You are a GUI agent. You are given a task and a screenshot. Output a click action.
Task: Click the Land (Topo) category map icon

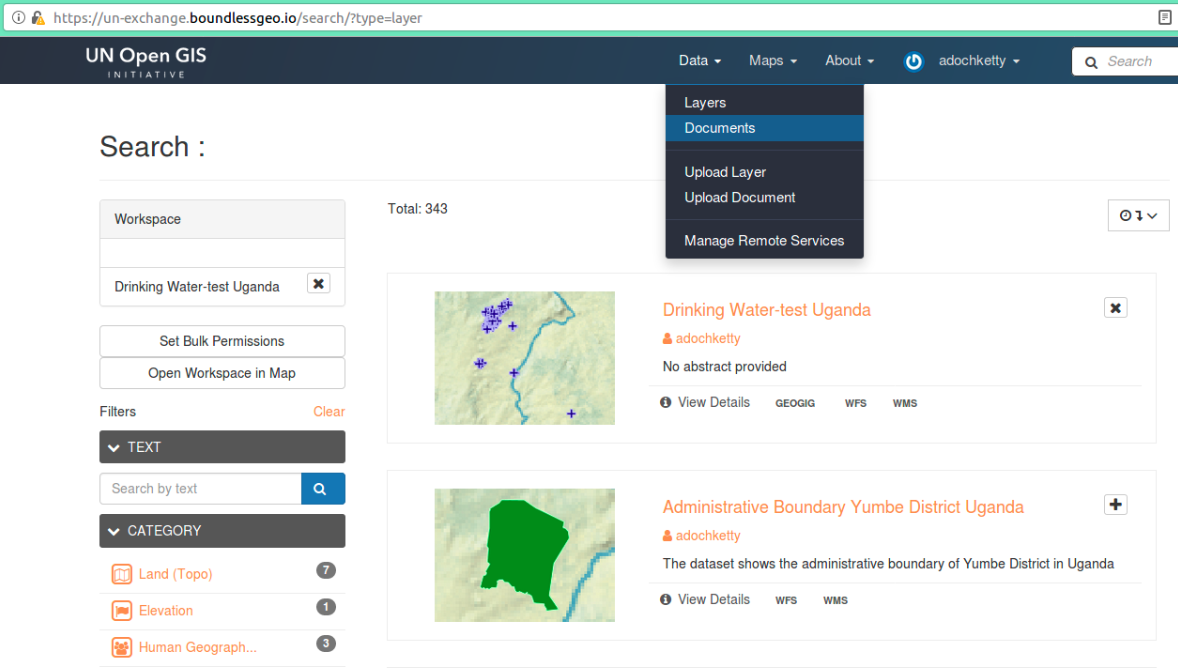pos(122,574)
